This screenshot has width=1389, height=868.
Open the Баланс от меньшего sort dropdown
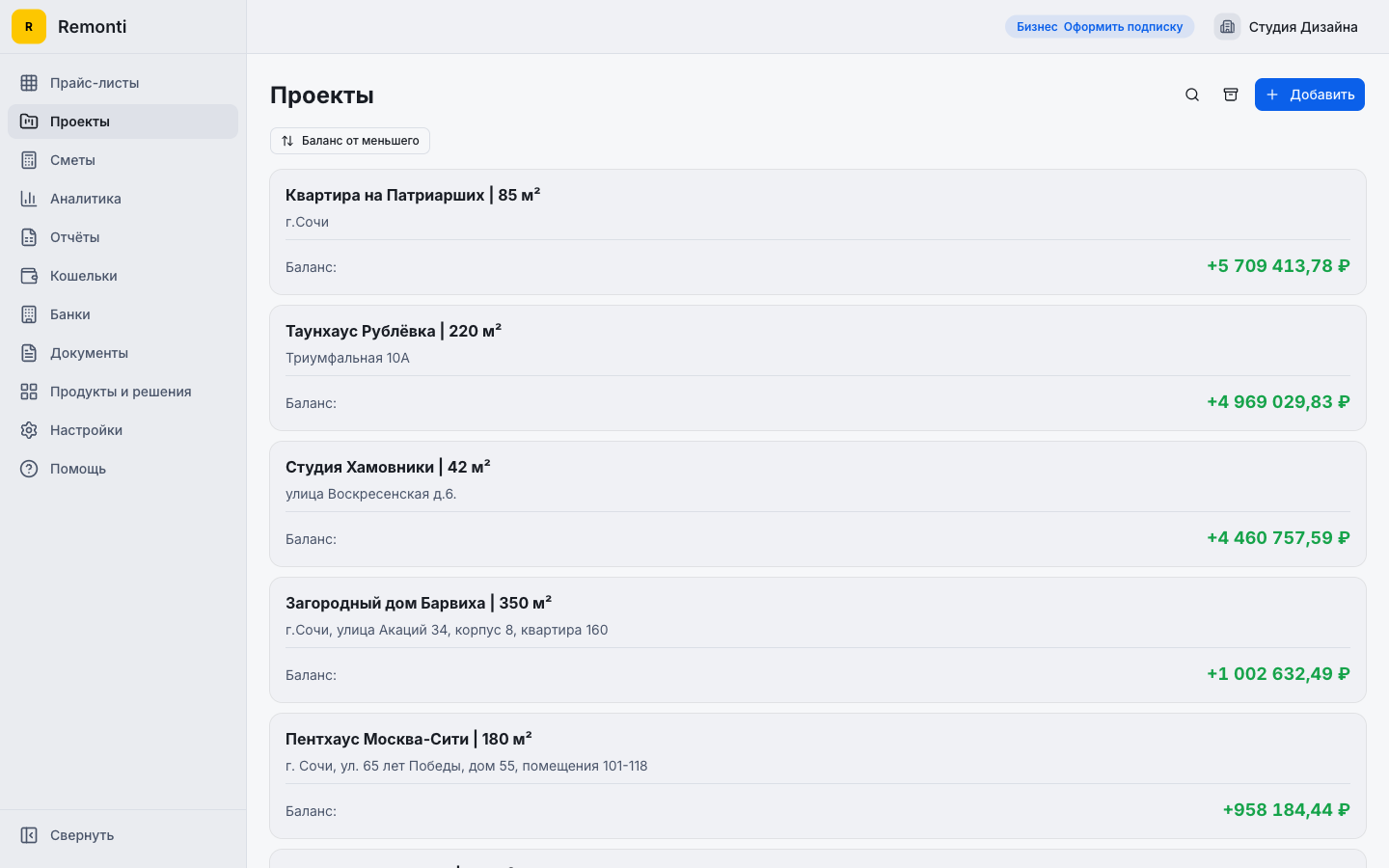tap(350, 141)
